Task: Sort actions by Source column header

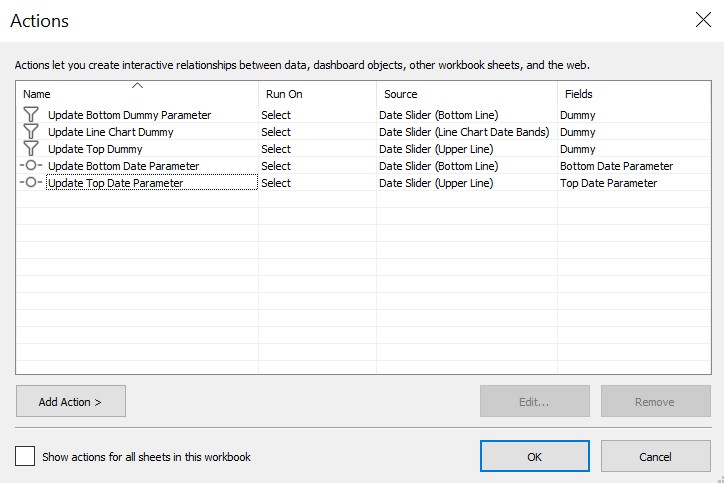Action: [400, 94]
